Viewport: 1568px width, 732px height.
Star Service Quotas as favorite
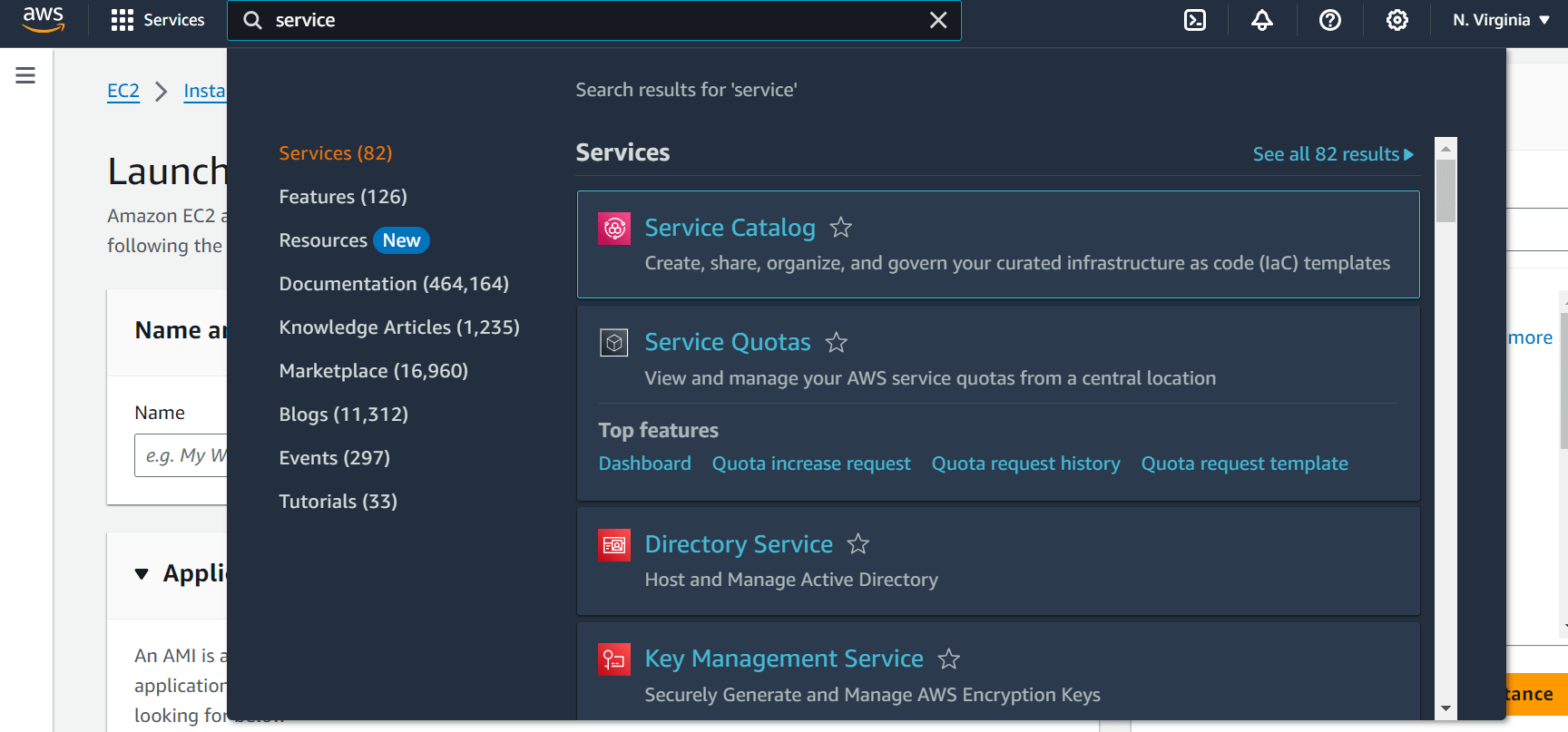pos(836,343)
